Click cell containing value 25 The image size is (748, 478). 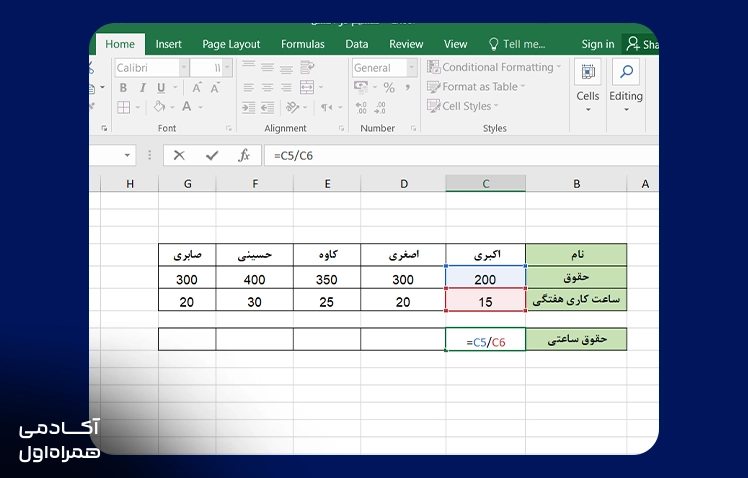click(327, 300)
